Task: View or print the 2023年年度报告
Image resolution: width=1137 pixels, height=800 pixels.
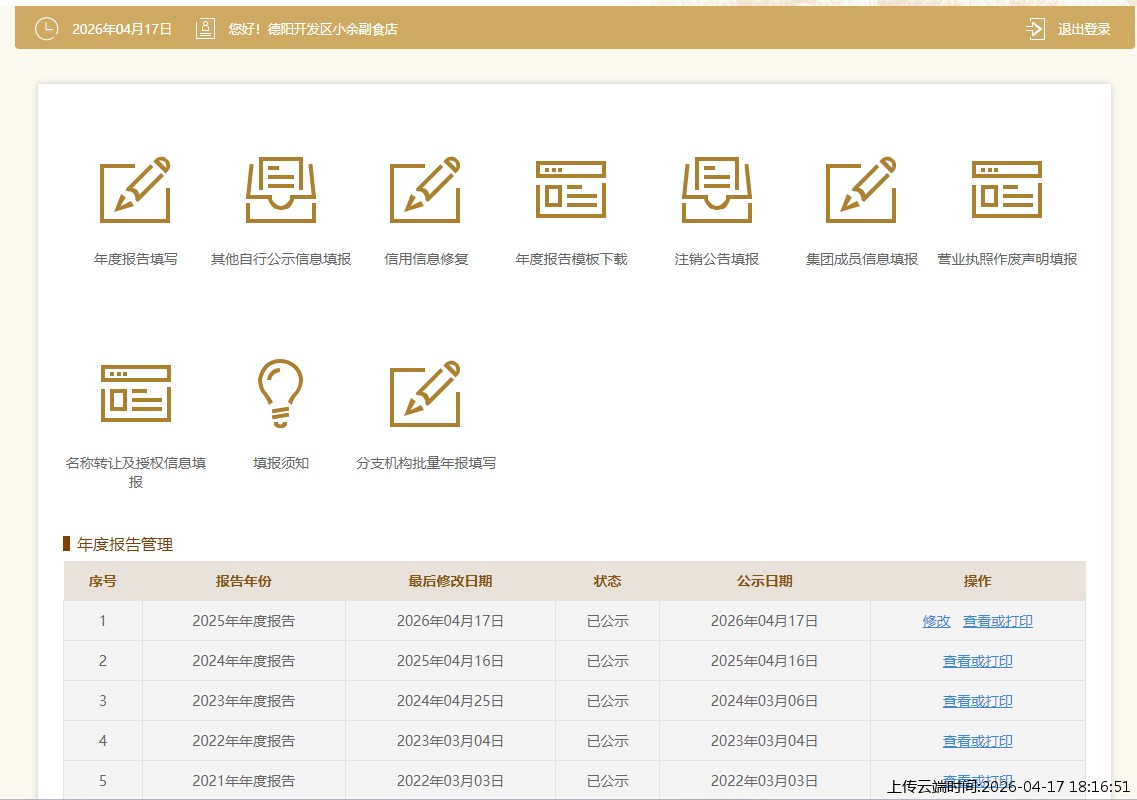Action: coord(977,701)
